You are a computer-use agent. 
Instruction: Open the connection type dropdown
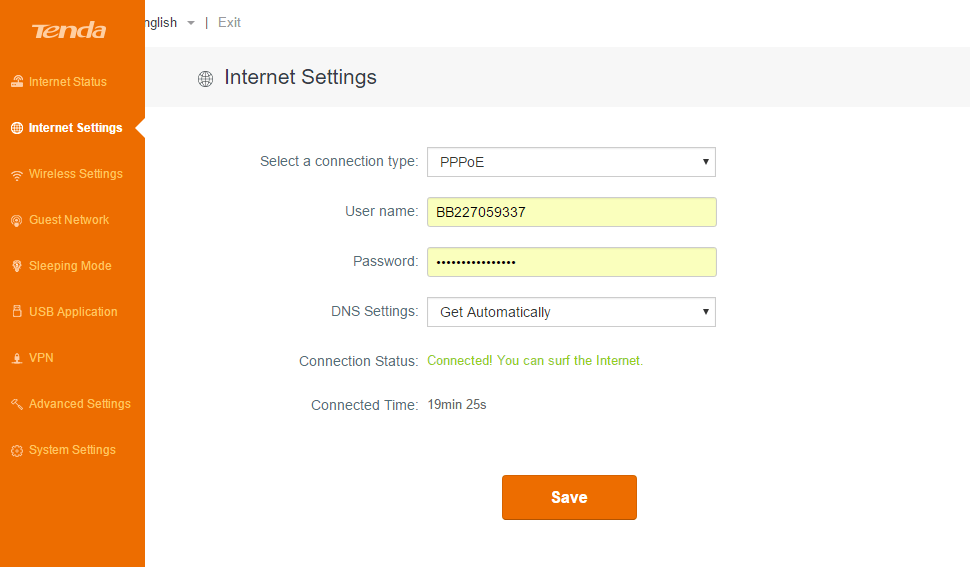[571, 162]
